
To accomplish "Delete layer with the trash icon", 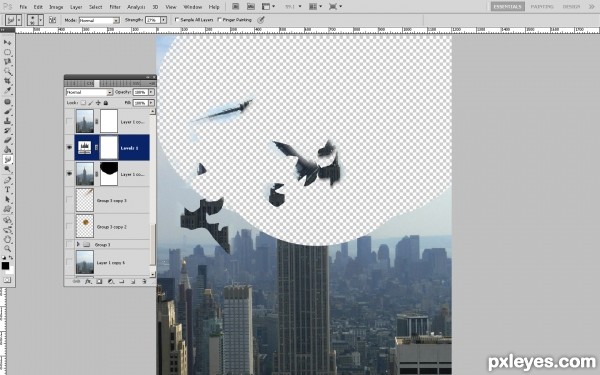I will tap(144, 281).
